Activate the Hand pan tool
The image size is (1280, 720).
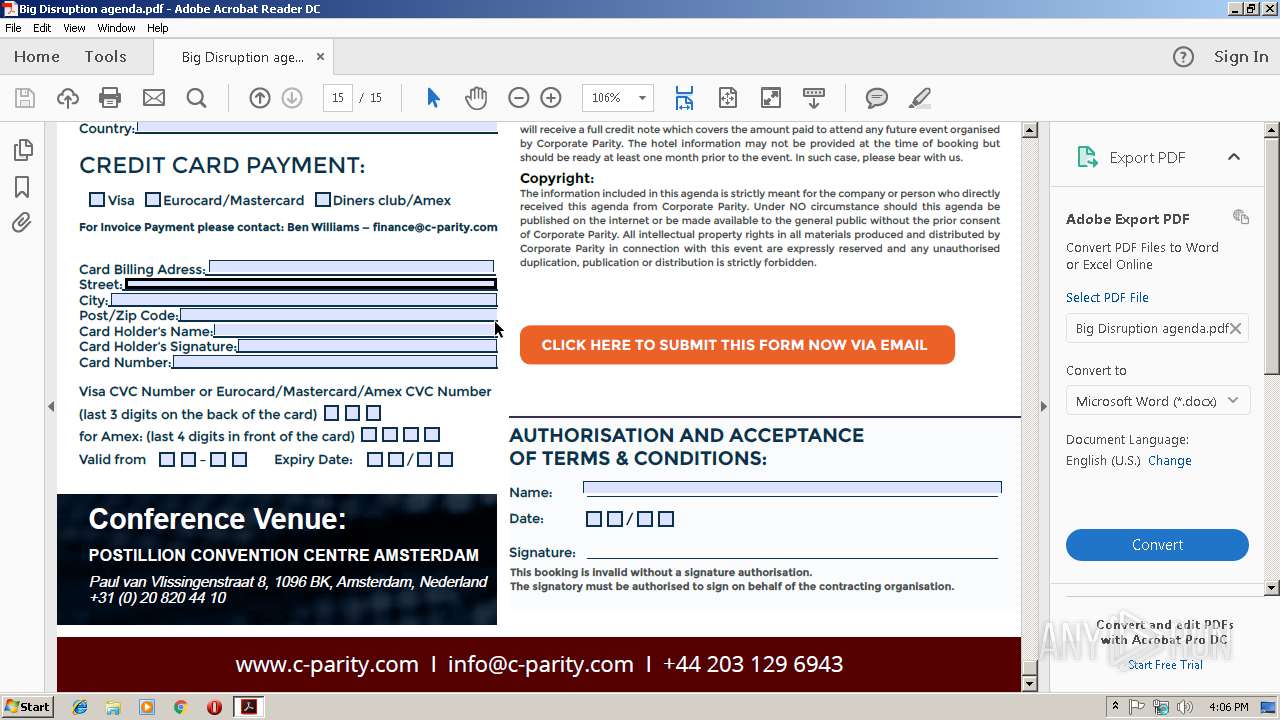(x=476, y=98)
